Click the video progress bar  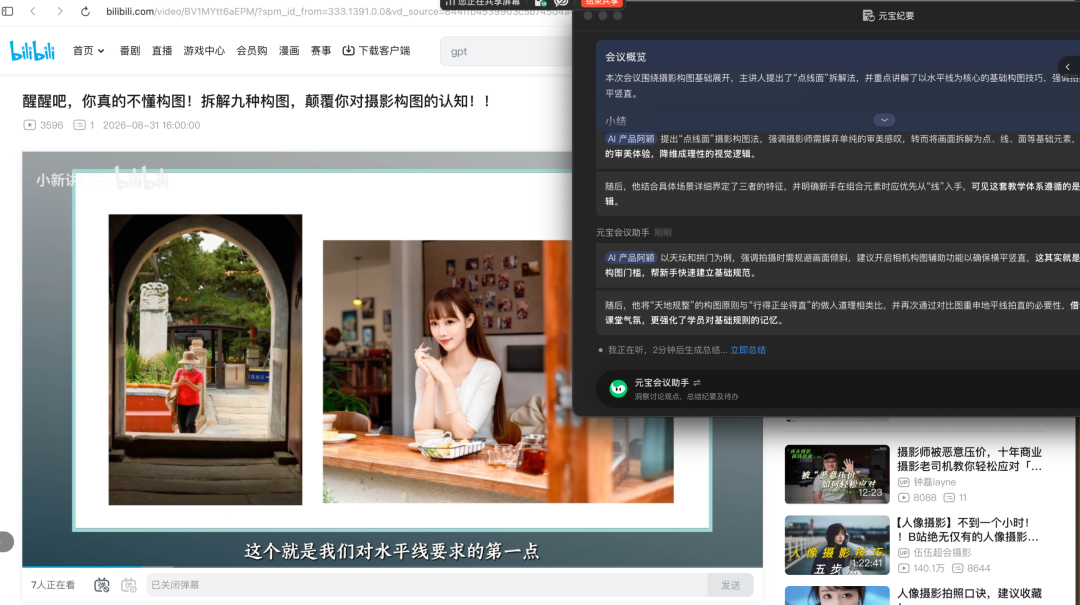pos(392,566)
